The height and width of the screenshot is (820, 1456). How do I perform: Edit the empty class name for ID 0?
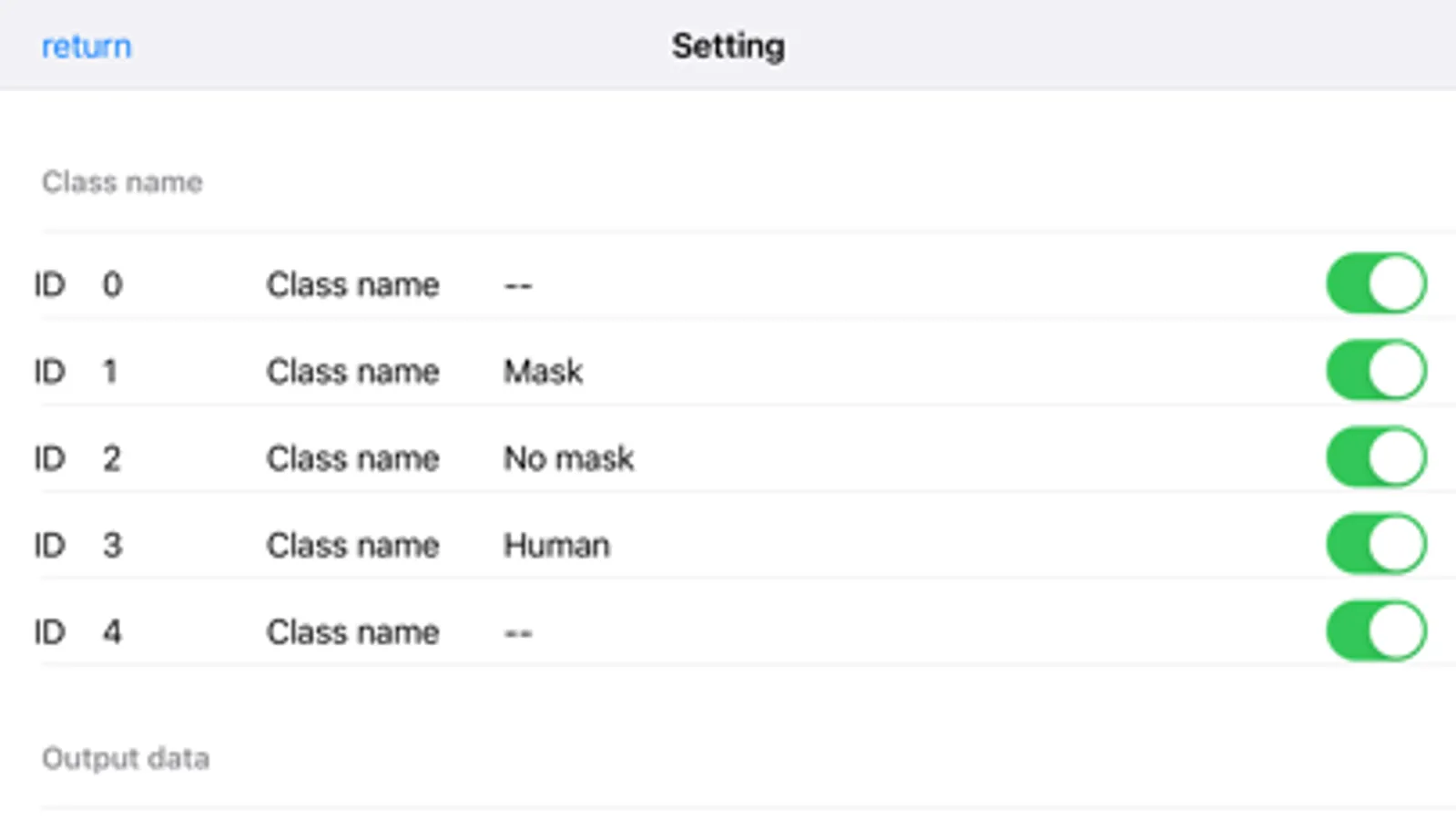pos(518,285)
